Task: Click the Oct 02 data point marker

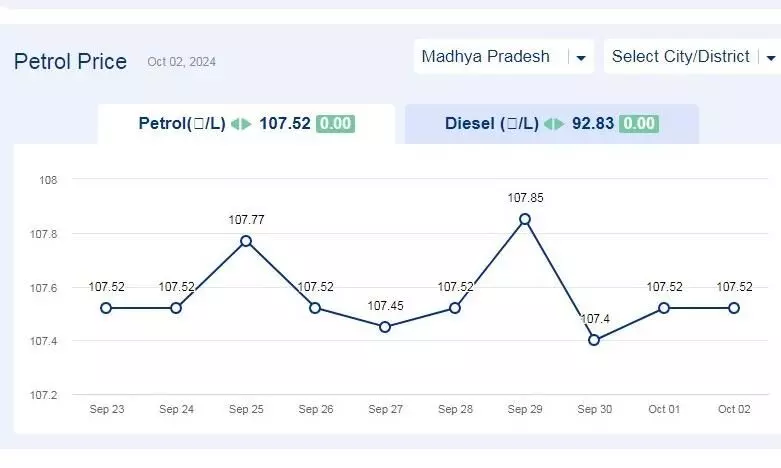Action: (x=734, y=308)
